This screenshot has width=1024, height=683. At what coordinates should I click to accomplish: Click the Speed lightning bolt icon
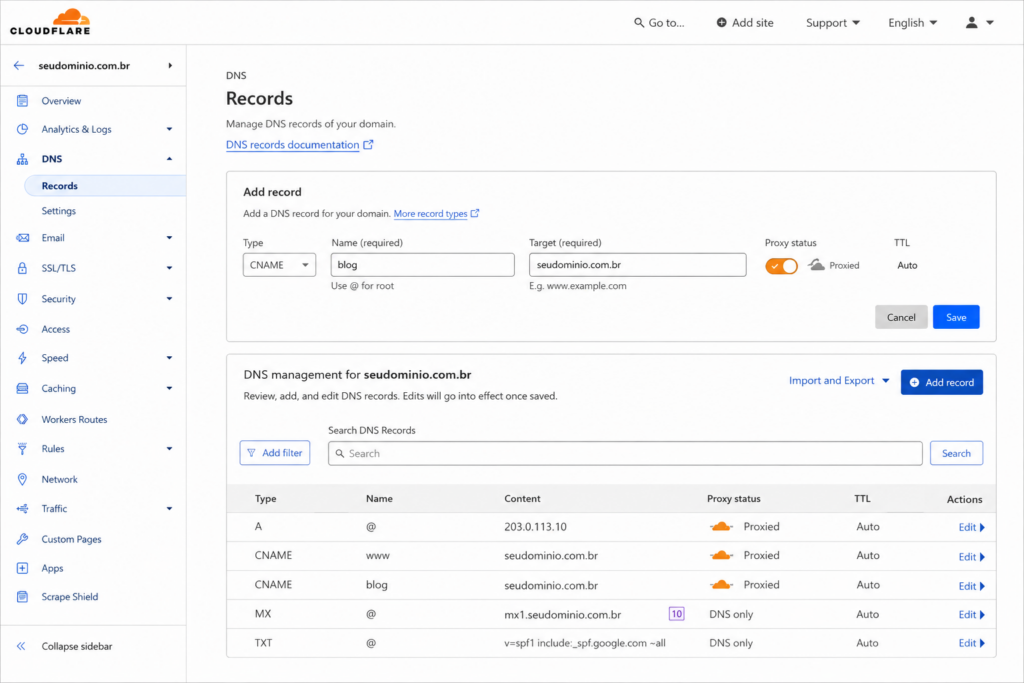[x=22, y=358]
